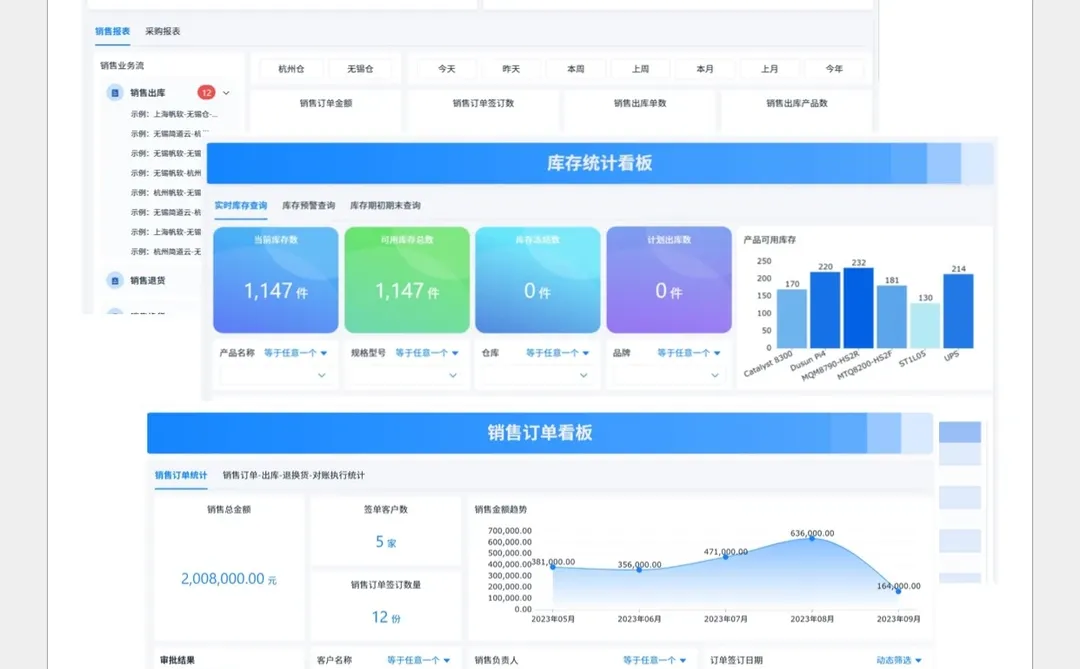This screenshot has height=669, width=1080.
Task: Click the 本月 time filter button
Action: (x=704, y=68)
